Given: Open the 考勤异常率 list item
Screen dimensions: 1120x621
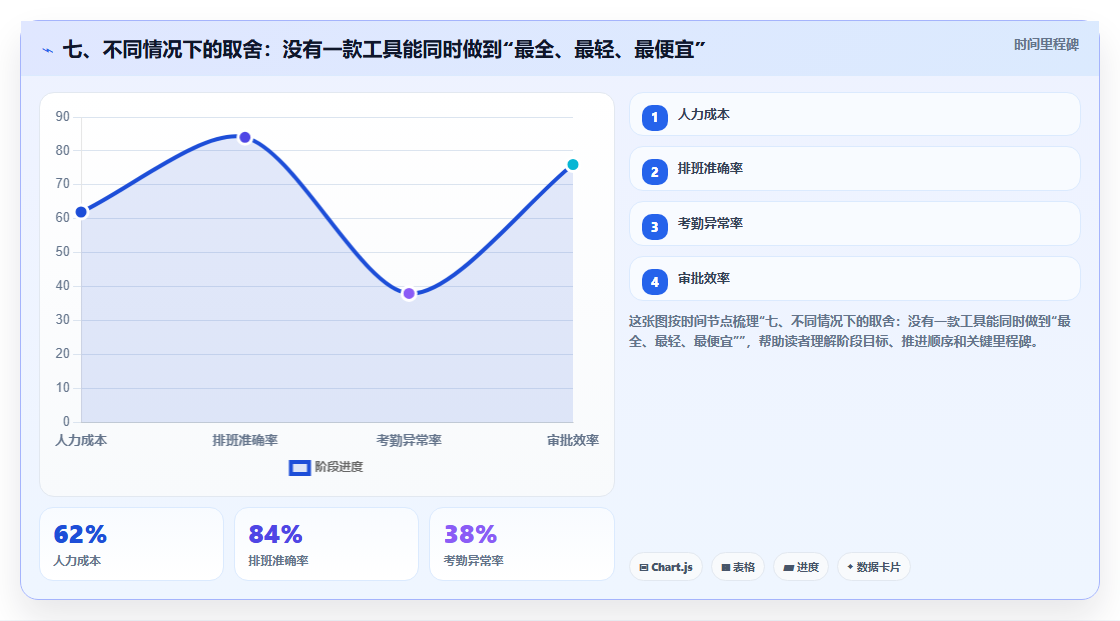Looking at the screenshot, I should coord(854,224).
